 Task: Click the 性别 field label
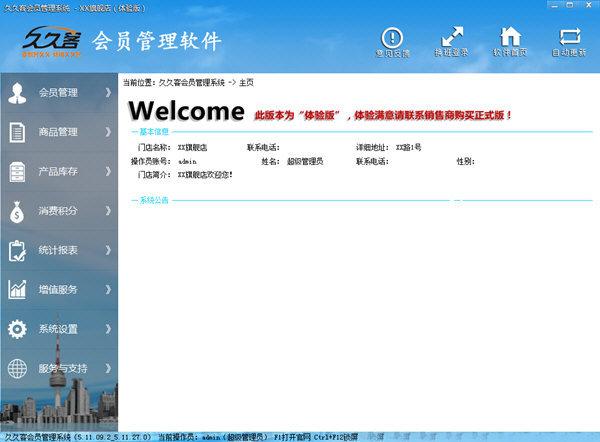(x=465, y=161)
